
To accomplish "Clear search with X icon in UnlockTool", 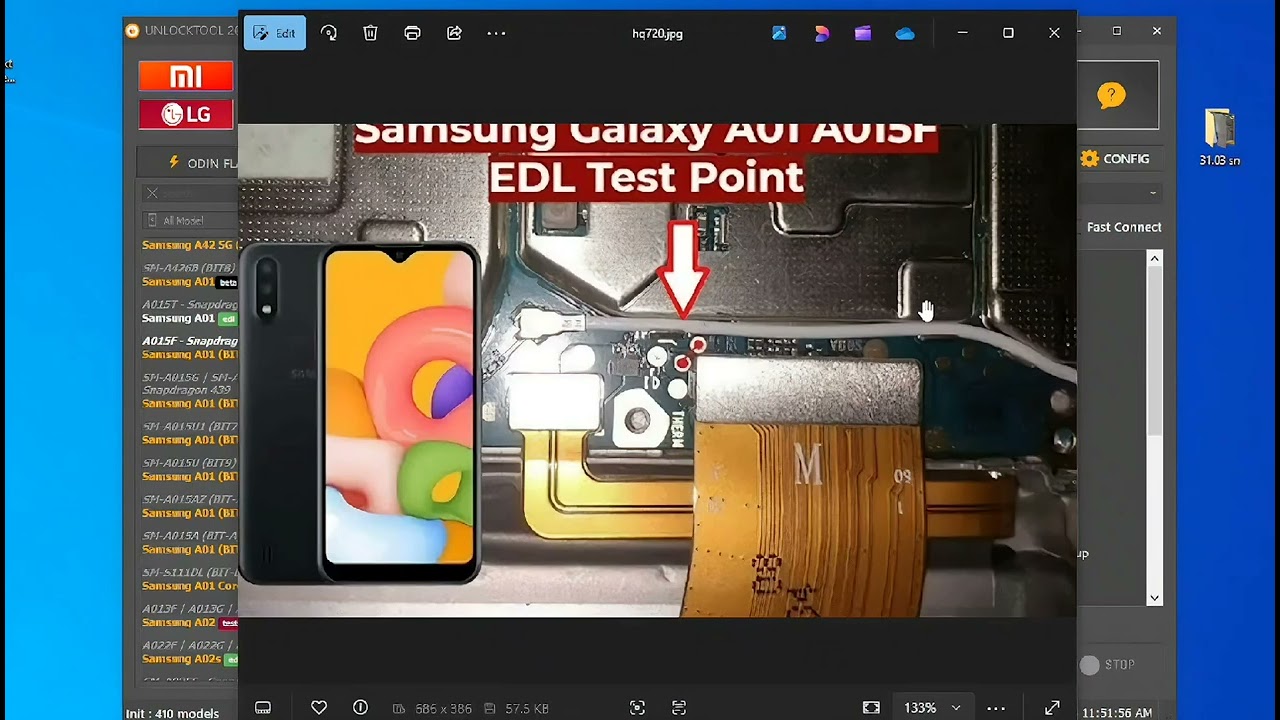I will (152, 193).
